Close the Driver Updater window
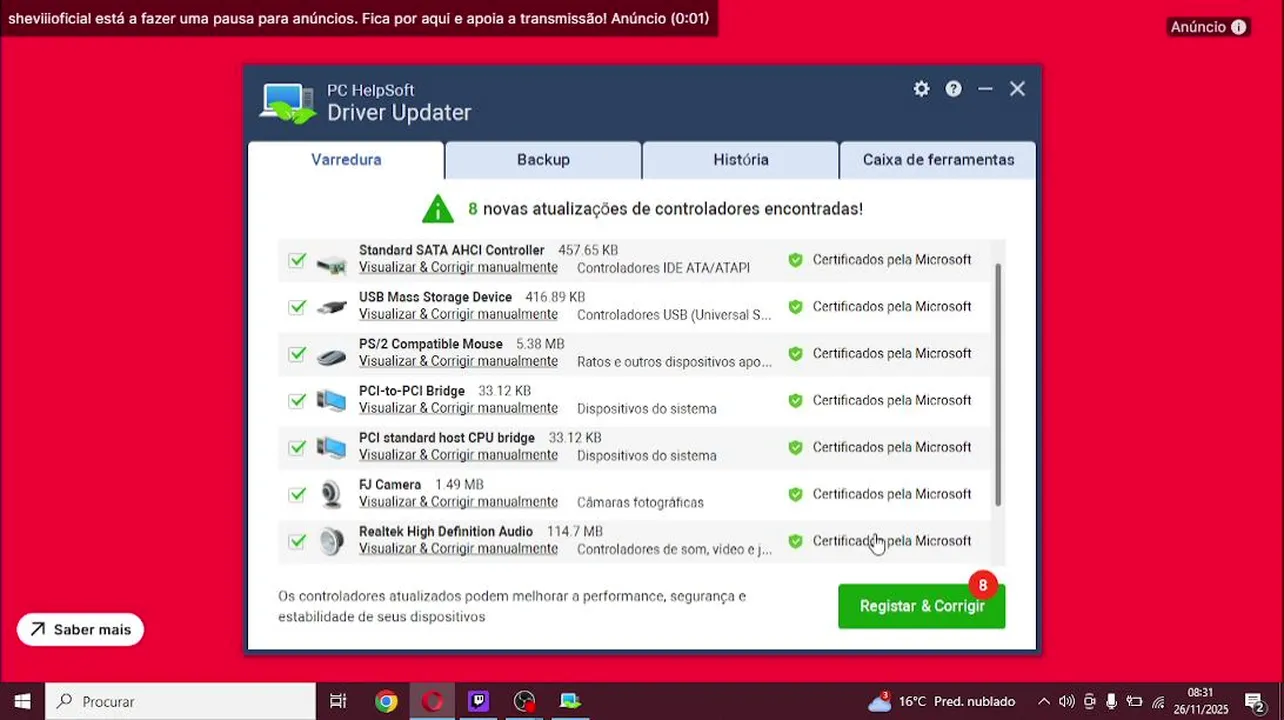 pyautogui.click(x=1017, y=89)
